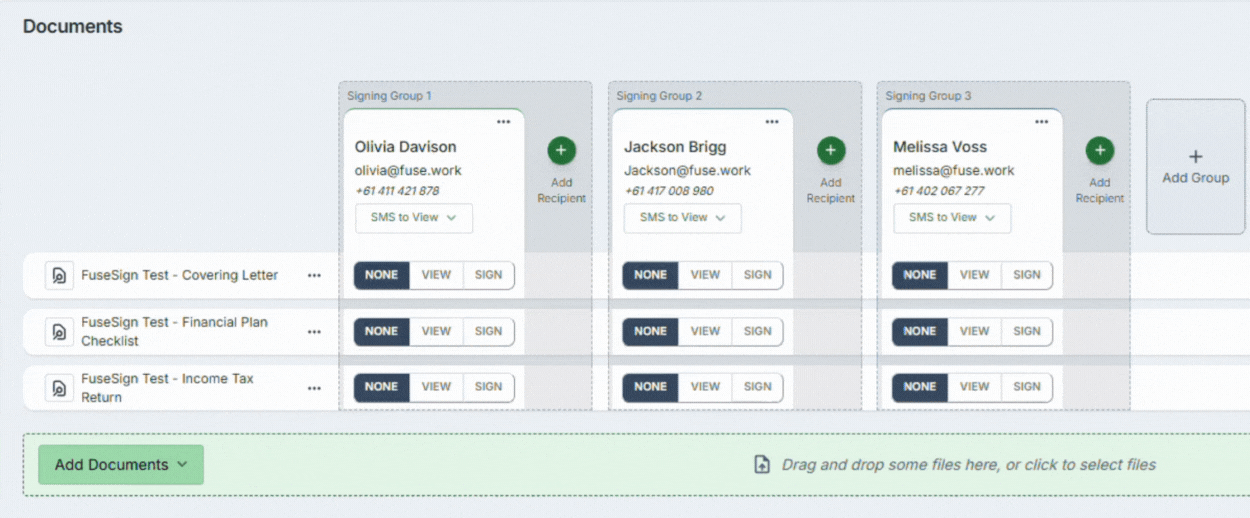The image size is (1250, 518).
Task: Set Covering Letter to SIGN for Olivia Davison
Action: pos(488,275)
